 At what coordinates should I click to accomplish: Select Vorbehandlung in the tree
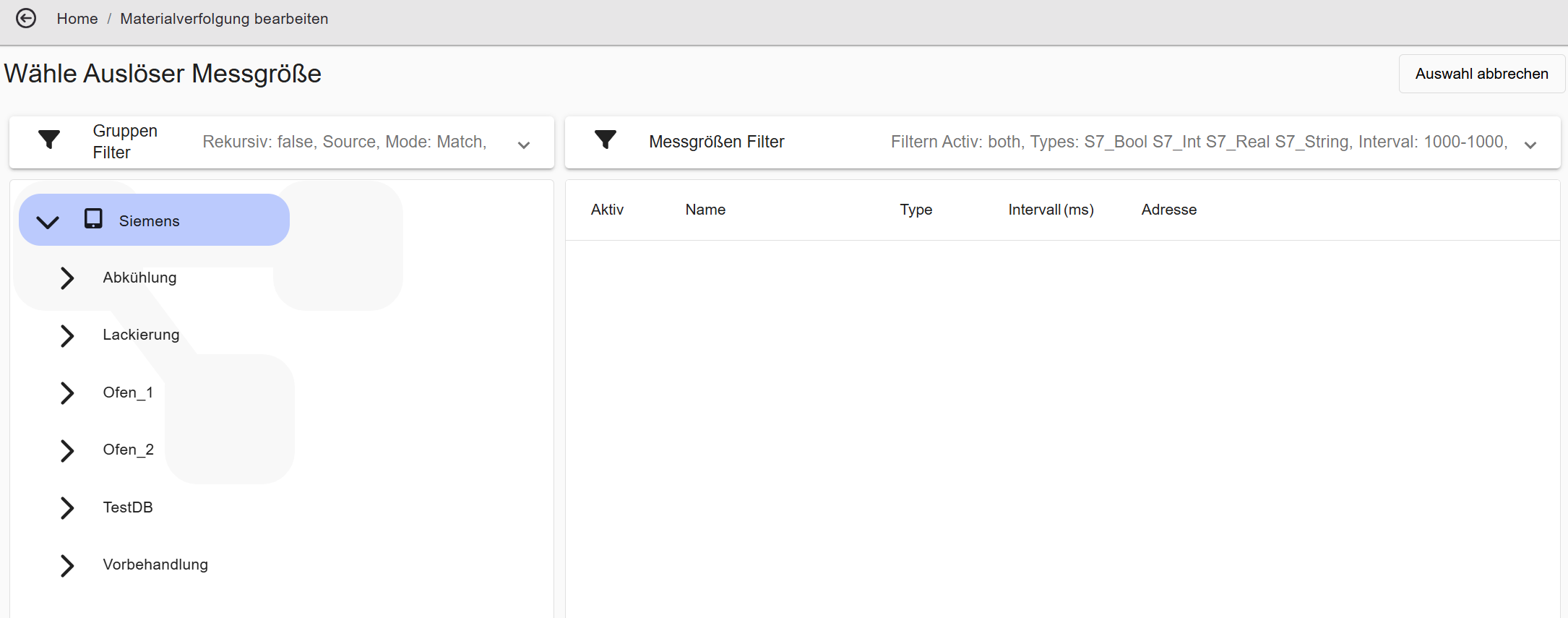(x=155, y=565)
